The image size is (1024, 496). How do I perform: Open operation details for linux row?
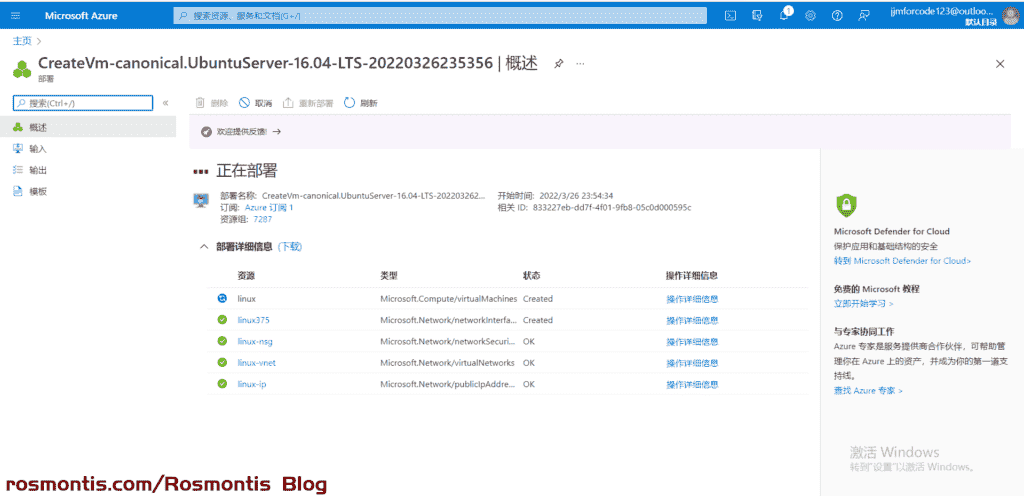692,299
